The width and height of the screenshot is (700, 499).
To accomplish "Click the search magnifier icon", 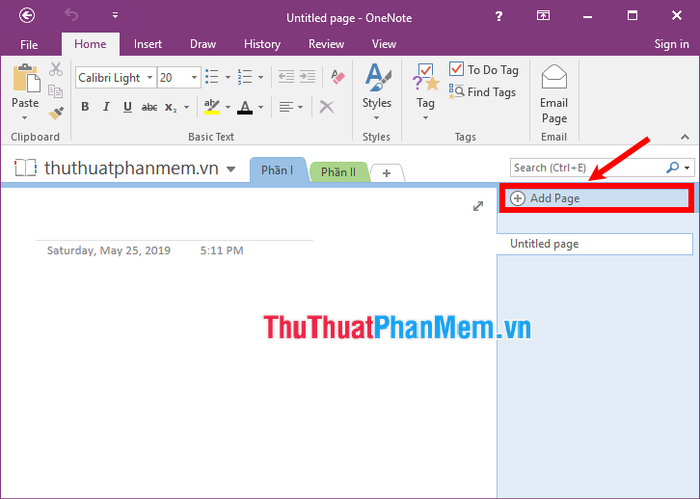I will tap(672, 167).
